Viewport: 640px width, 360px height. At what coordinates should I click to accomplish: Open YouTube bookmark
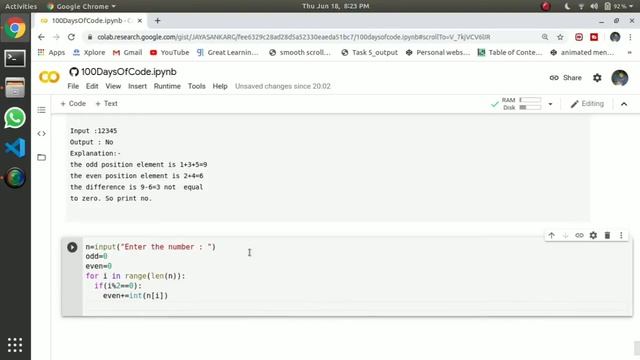coord(169,52)
